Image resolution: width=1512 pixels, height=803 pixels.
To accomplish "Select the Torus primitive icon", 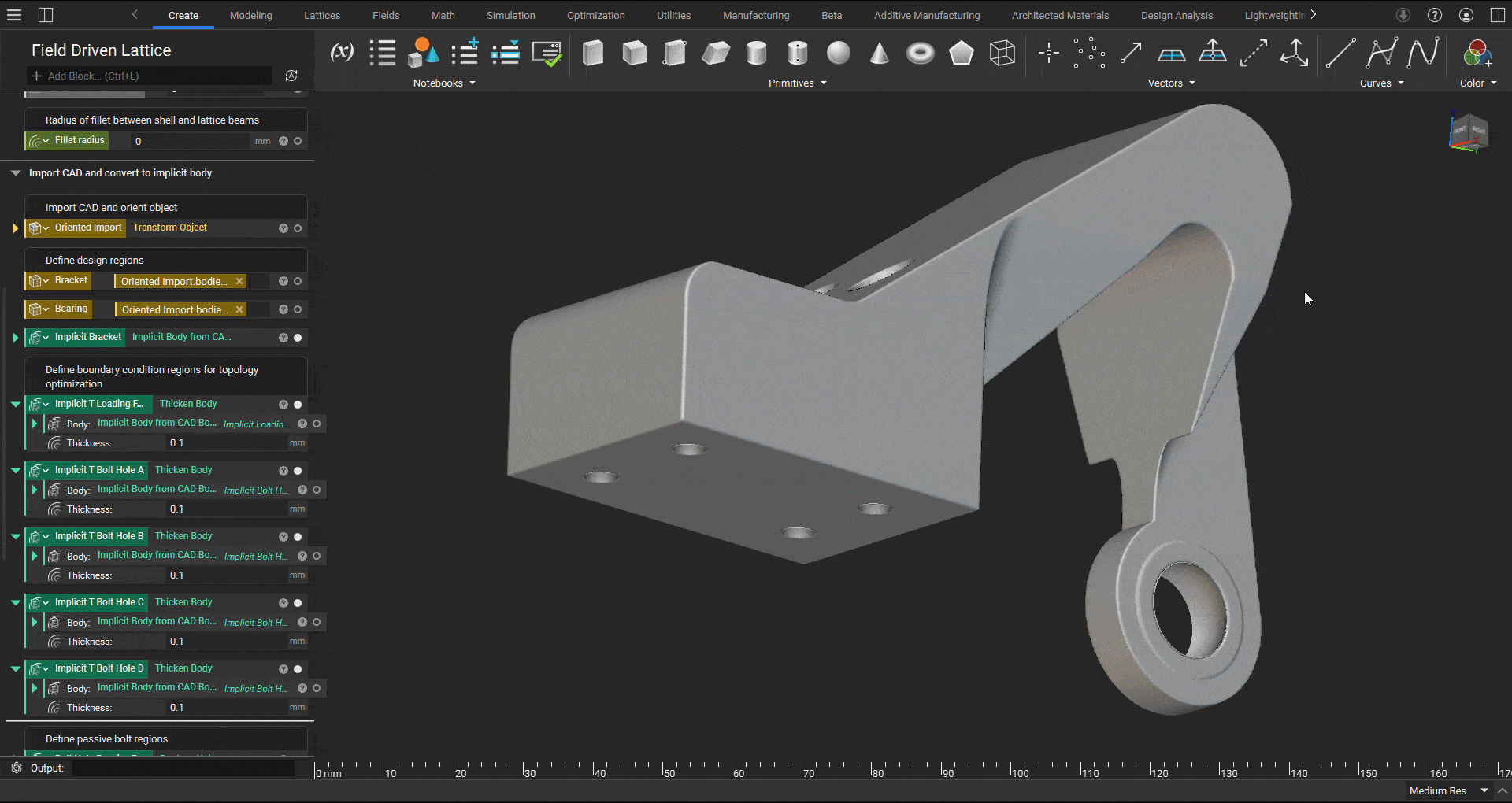I will (x=920, y=53).
